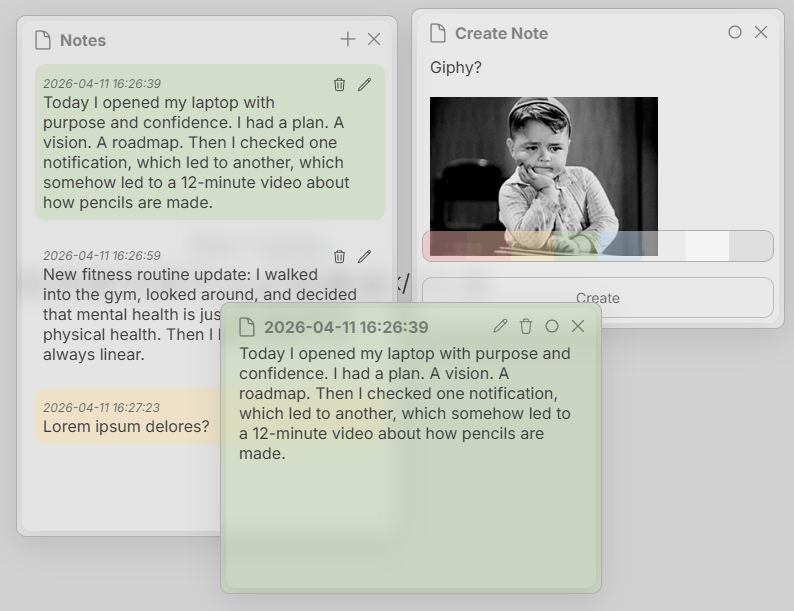Pick the brightest white color swatch
794x611 pixels.
[x=707, y=246]
